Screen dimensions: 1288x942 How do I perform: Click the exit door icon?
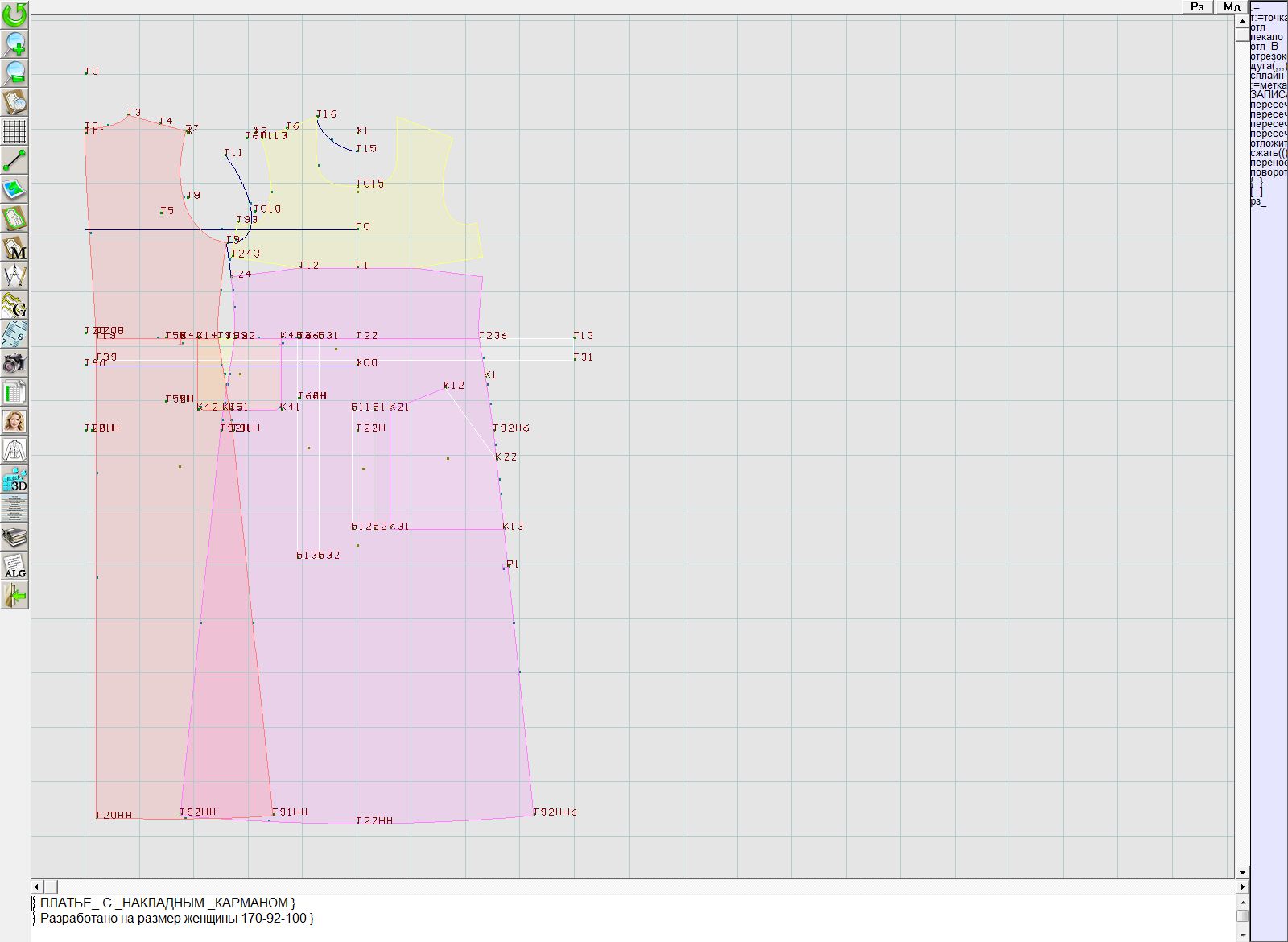coord(14,595)
